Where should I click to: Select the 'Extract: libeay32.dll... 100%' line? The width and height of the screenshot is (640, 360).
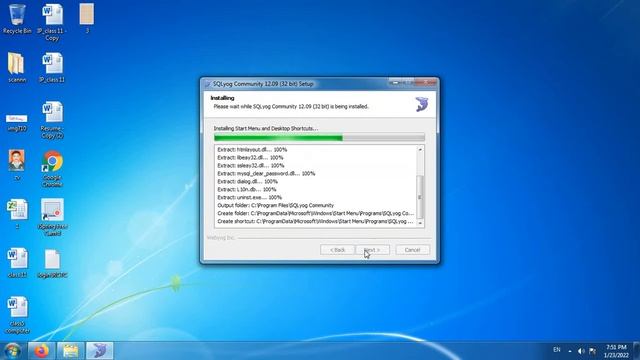pos(250,157)
